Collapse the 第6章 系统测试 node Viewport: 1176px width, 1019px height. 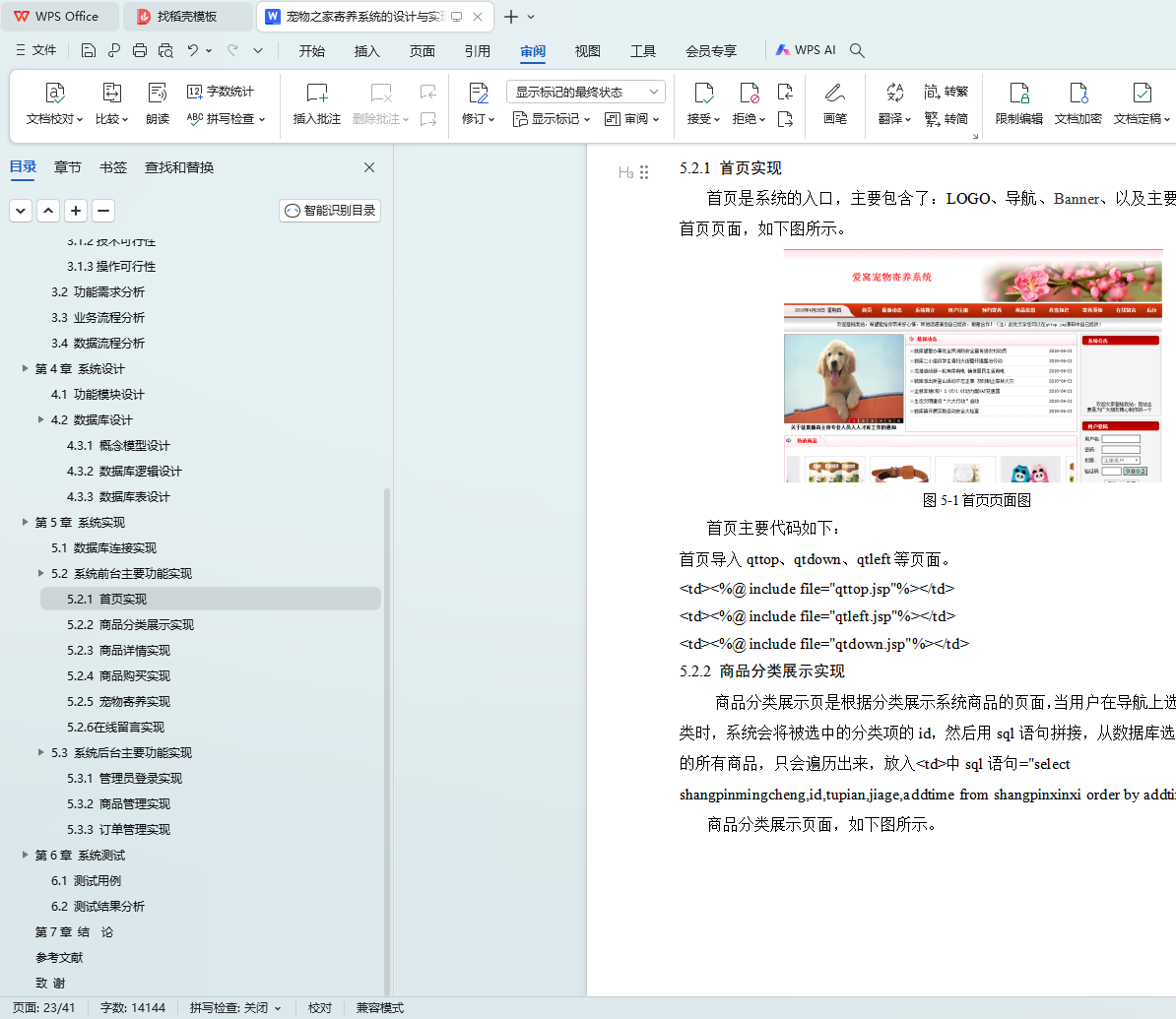pyautogui.click(x=25, y=855)
